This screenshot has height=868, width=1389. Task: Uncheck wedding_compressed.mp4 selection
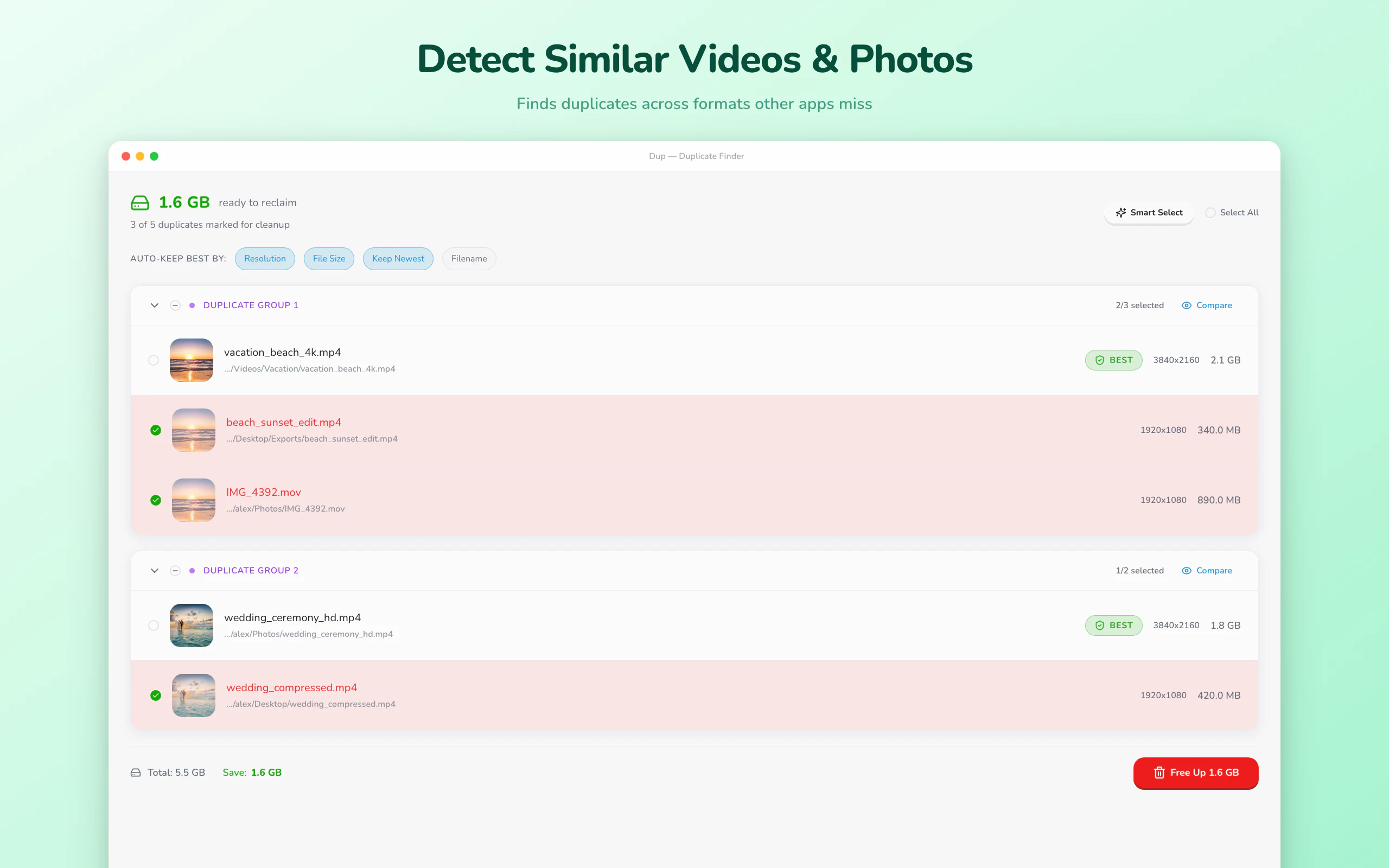click(x=156, y=695)
